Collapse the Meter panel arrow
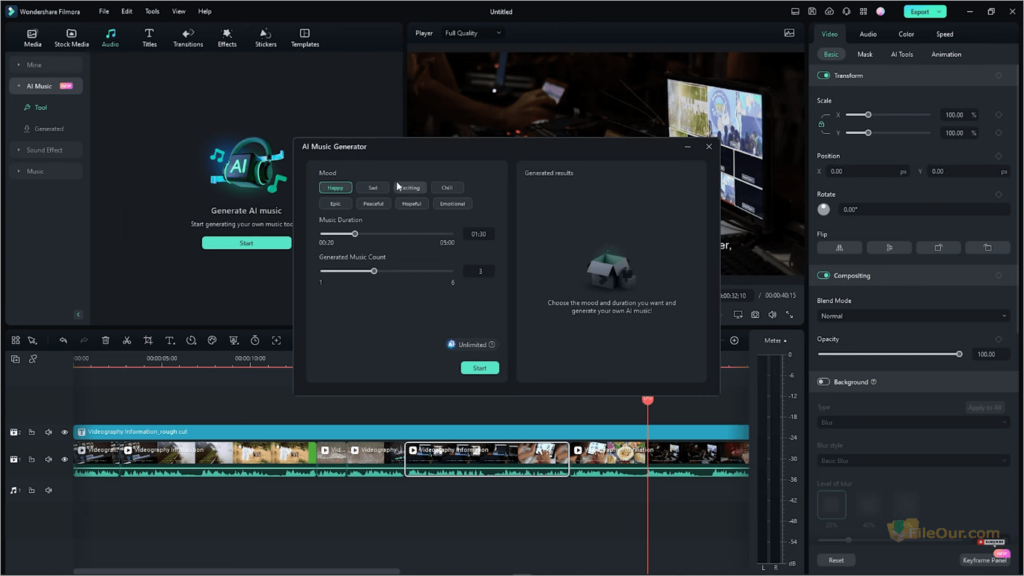1024x576 pixels. [786, 340]
